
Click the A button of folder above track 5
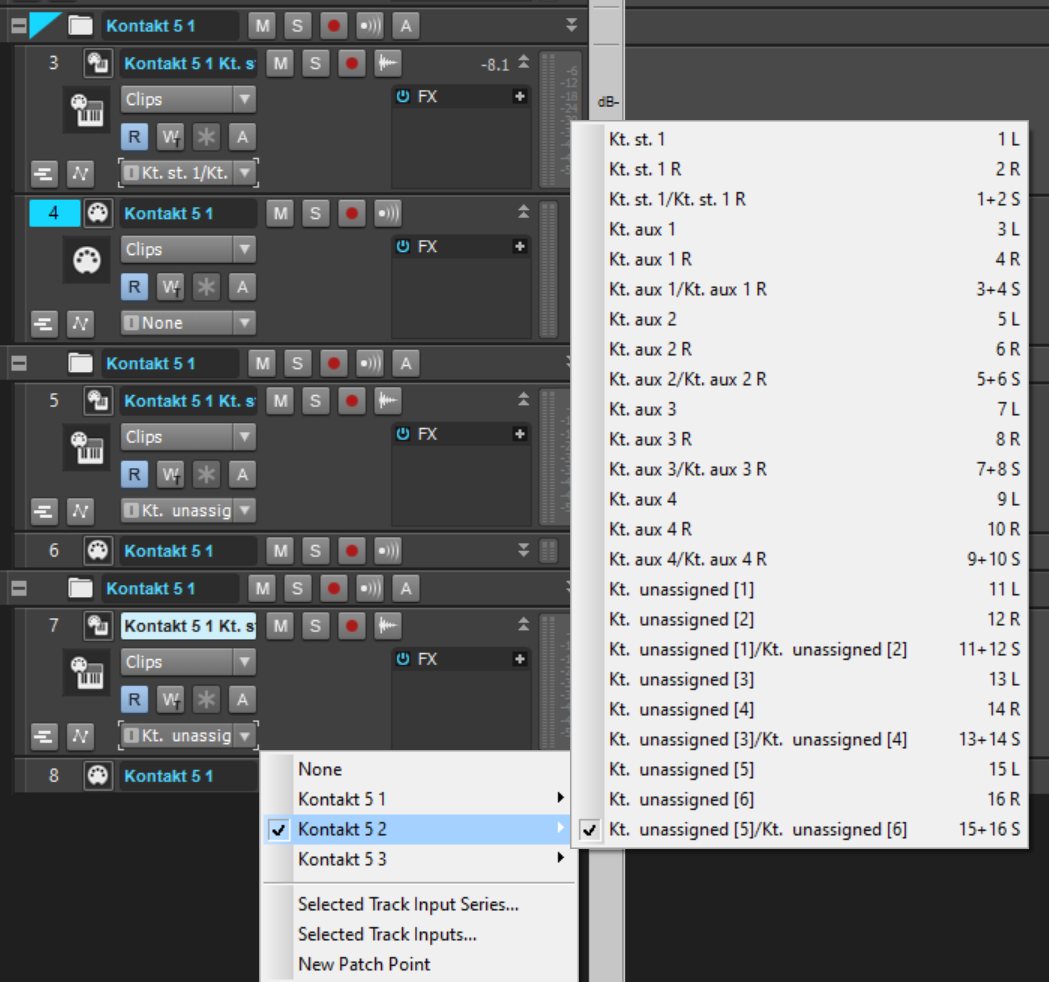point(405,363)
